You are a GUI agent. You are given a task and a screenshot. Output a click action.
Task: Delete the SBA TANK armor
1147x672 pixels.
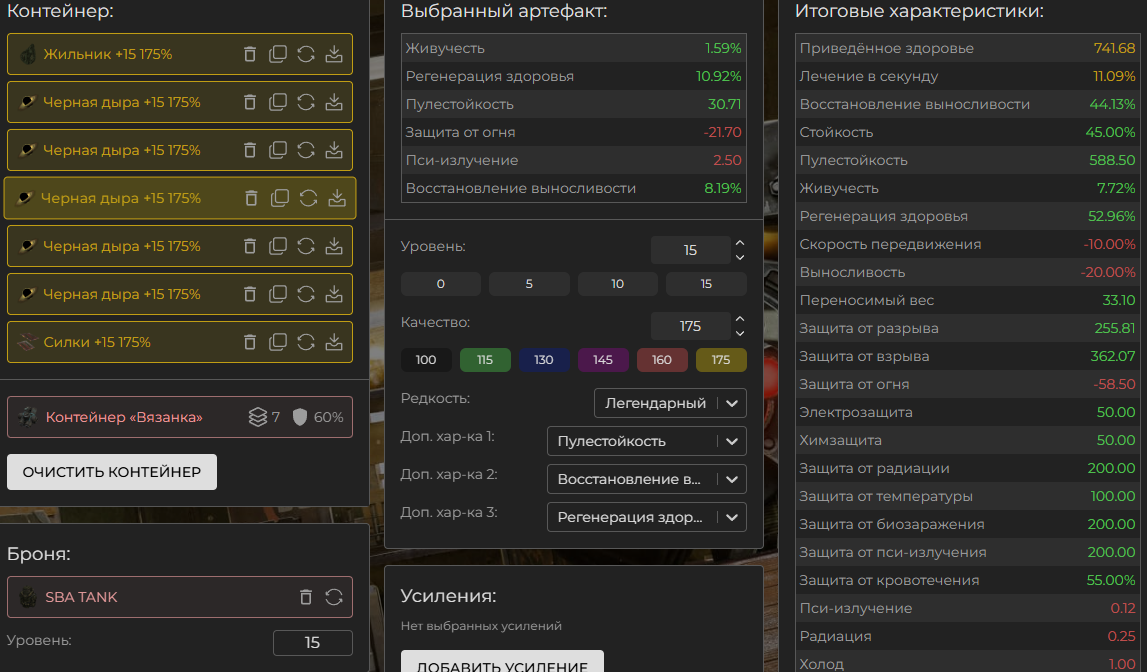[306, 597]
